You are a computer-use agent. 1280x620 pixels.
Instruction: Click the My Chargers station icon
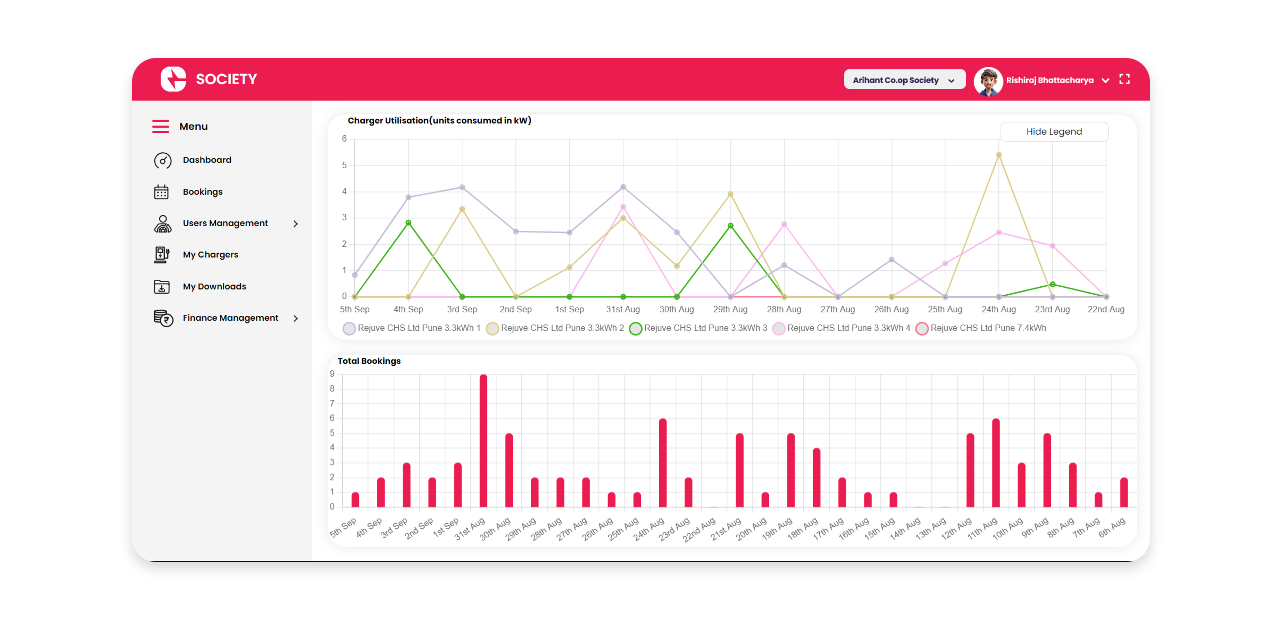[162, 255]
